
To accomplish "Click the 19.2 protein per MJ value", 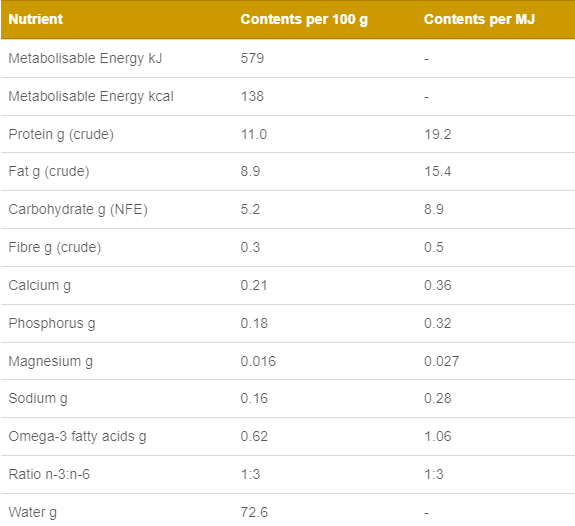I will (x=438, y=134).
